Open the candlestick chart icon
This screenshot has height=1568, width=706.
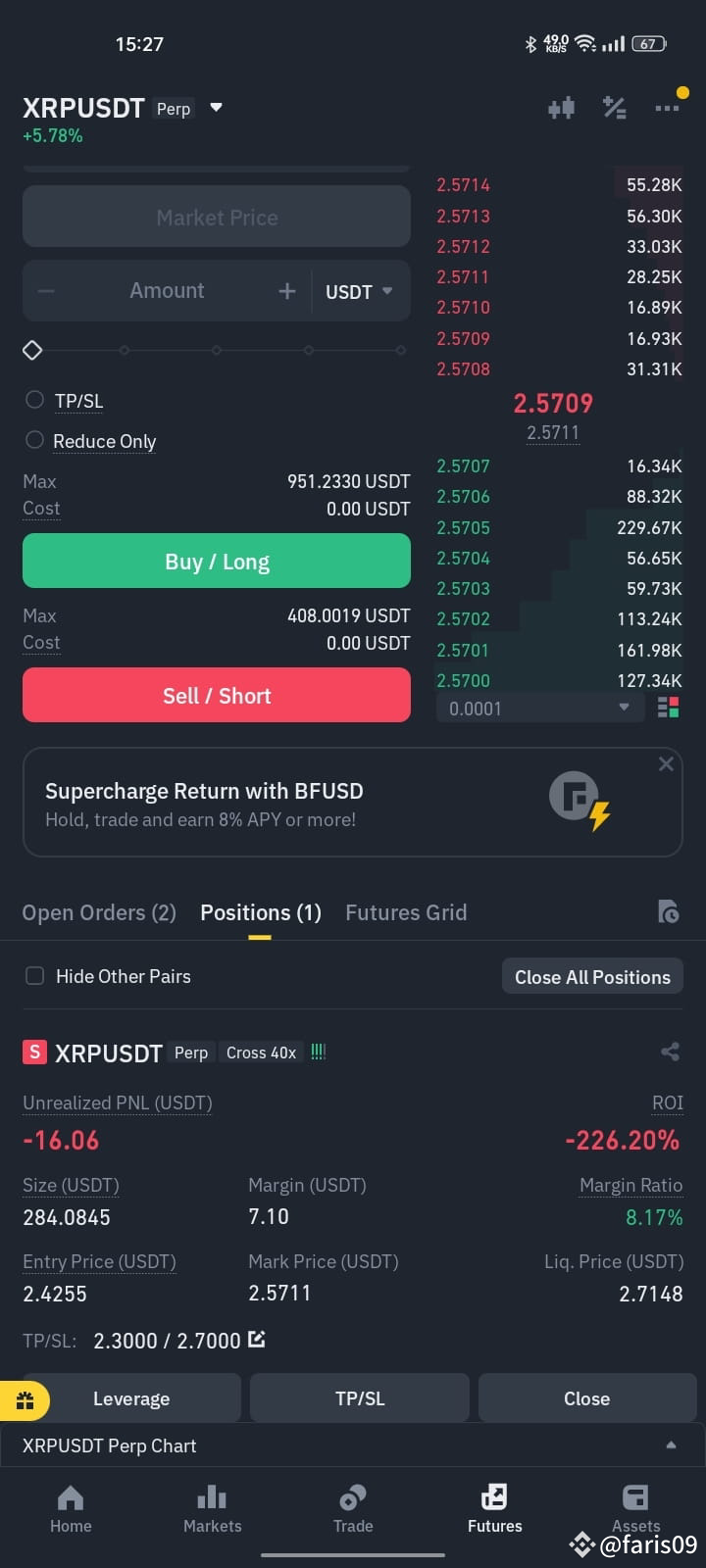(561, 108)
